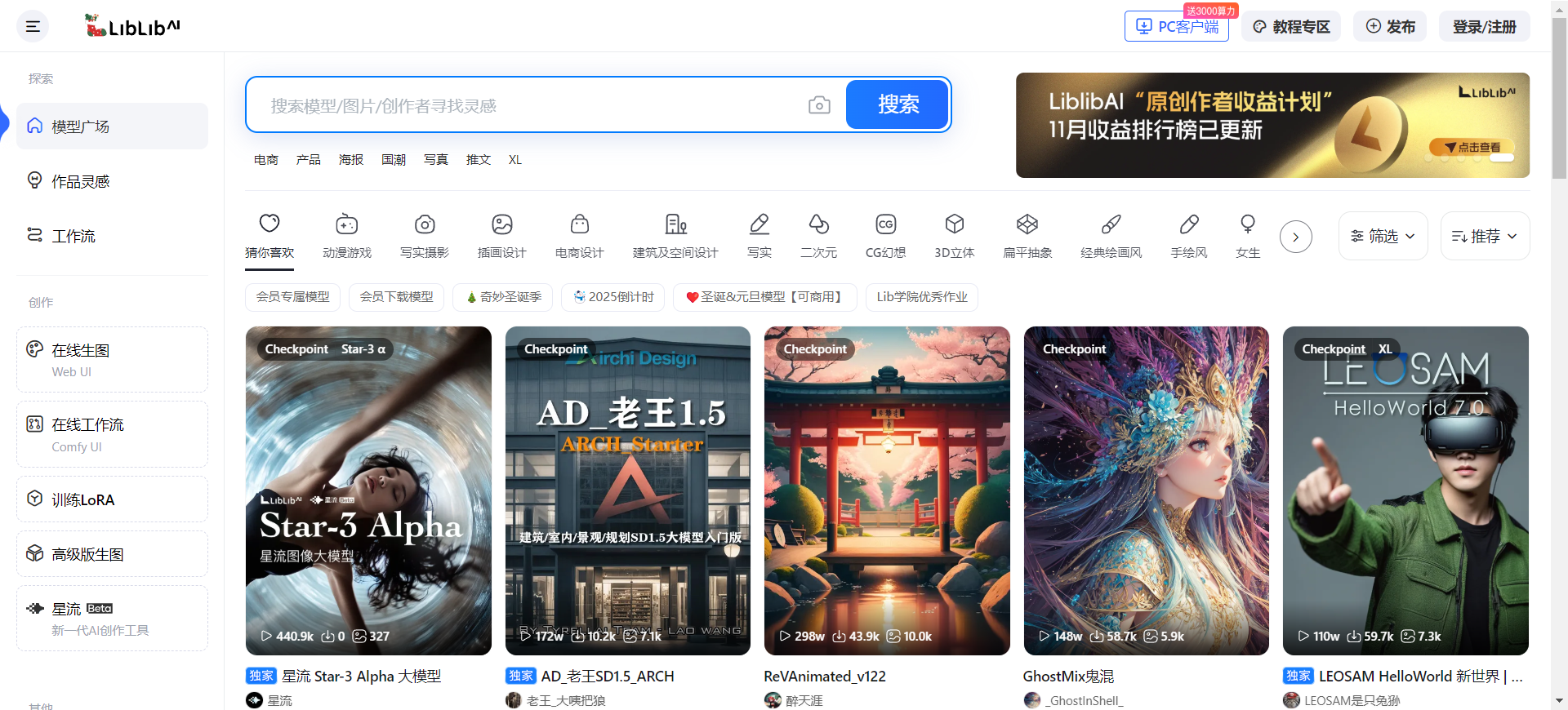Click the 产品 search suggestion tag
Image resolution: width=1568 pixels, height=710 pixels.
(309, 160)
